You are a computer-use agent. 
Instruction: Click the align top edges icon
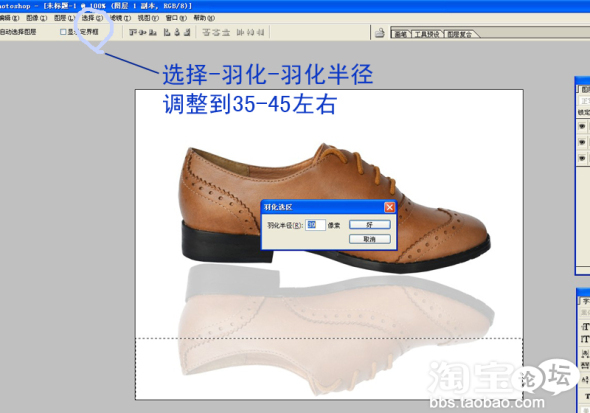pos(132,32)
